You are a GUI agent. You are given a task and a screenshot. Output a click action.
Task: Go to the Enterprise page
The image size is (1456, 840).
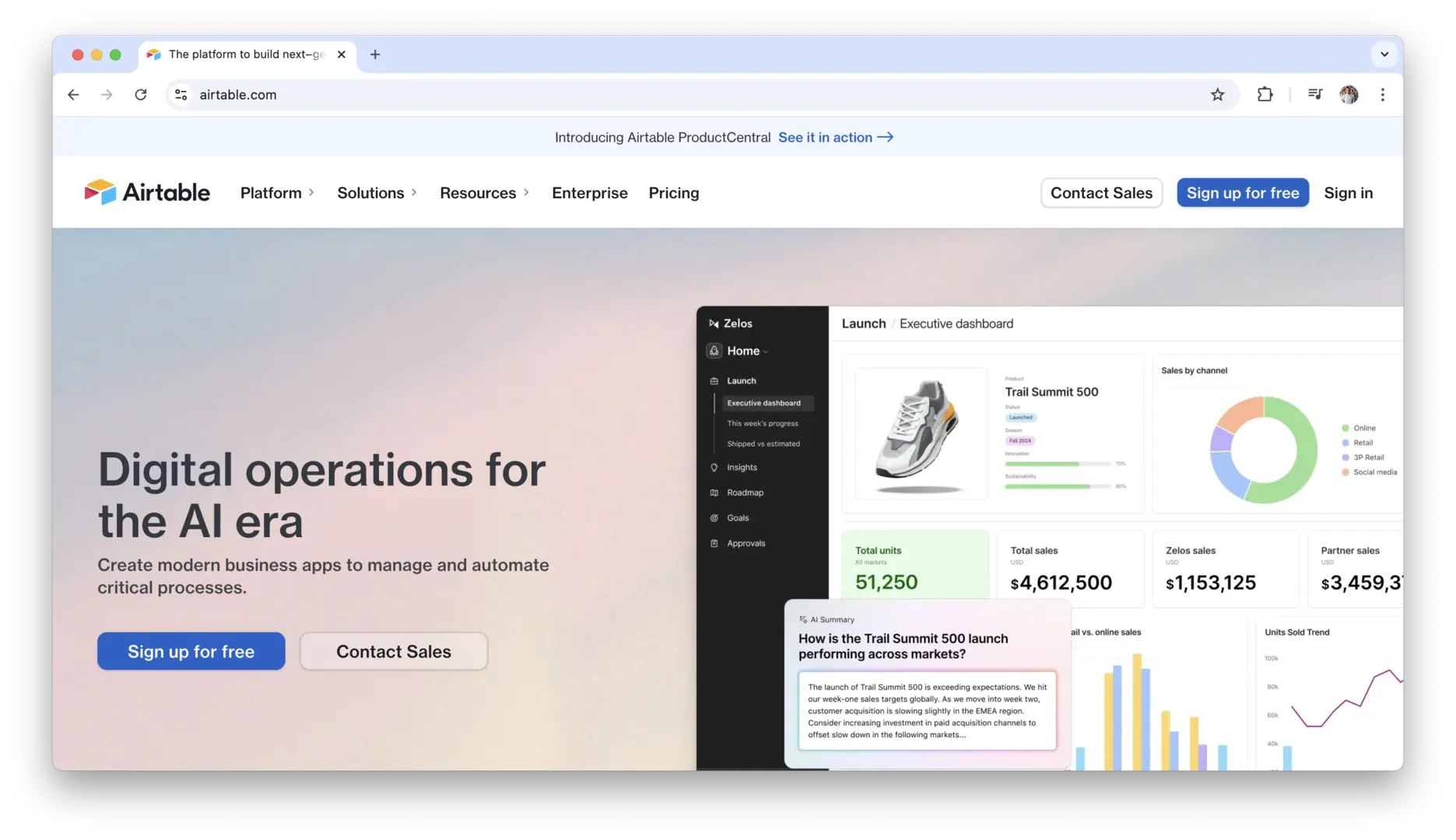[x=590, y=193]
